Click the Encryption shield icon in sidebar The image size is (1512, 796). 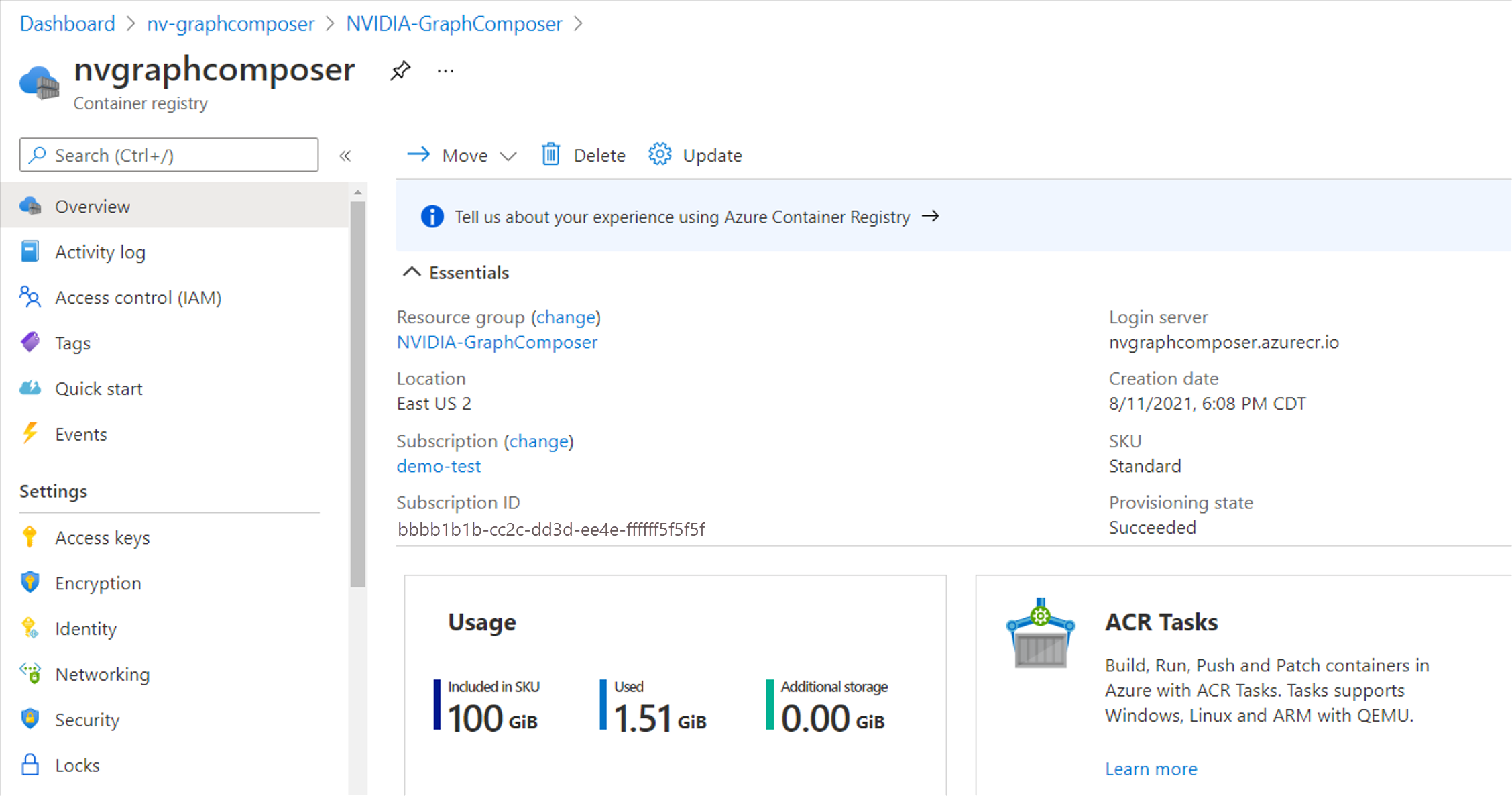tap(29, 582)
